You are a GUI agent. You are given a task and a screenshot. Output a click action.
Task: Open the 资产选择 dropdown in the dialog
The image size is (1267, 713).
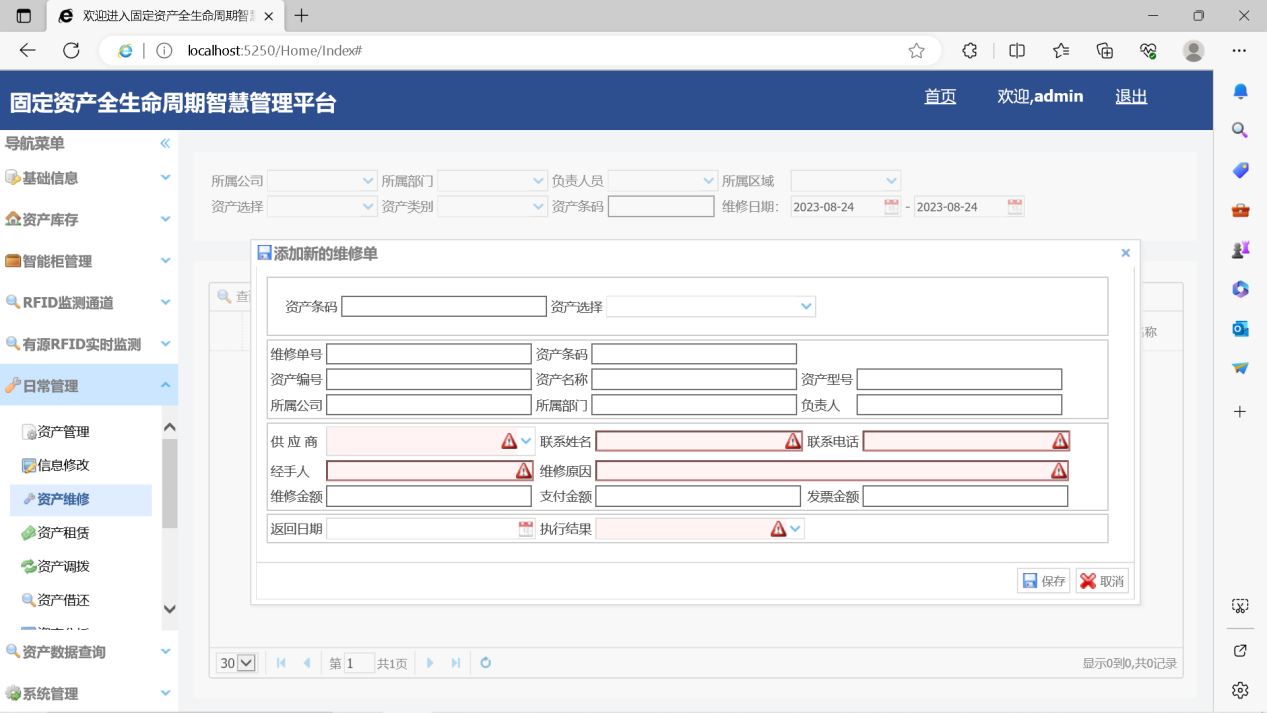point(806,307)
